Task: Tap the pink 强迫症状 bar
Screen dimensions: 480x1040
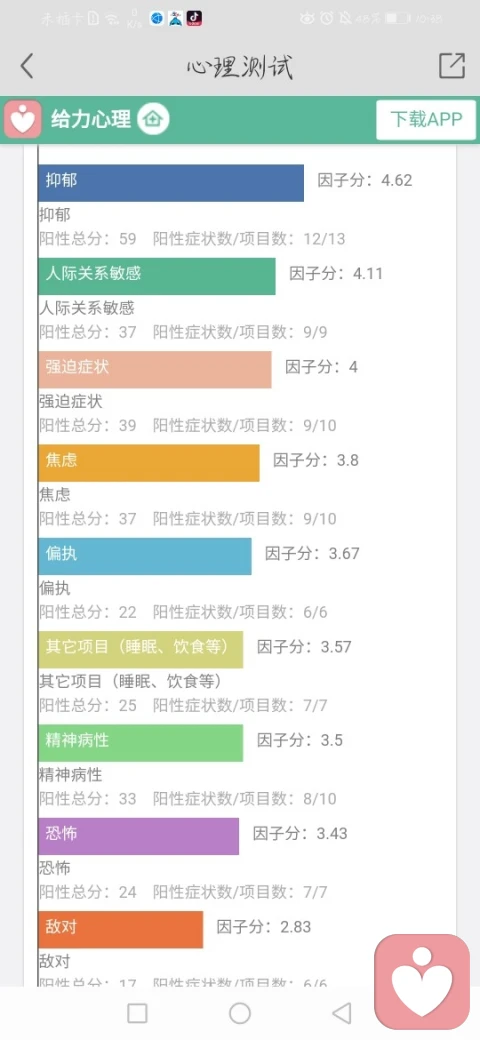Action: 154,369
